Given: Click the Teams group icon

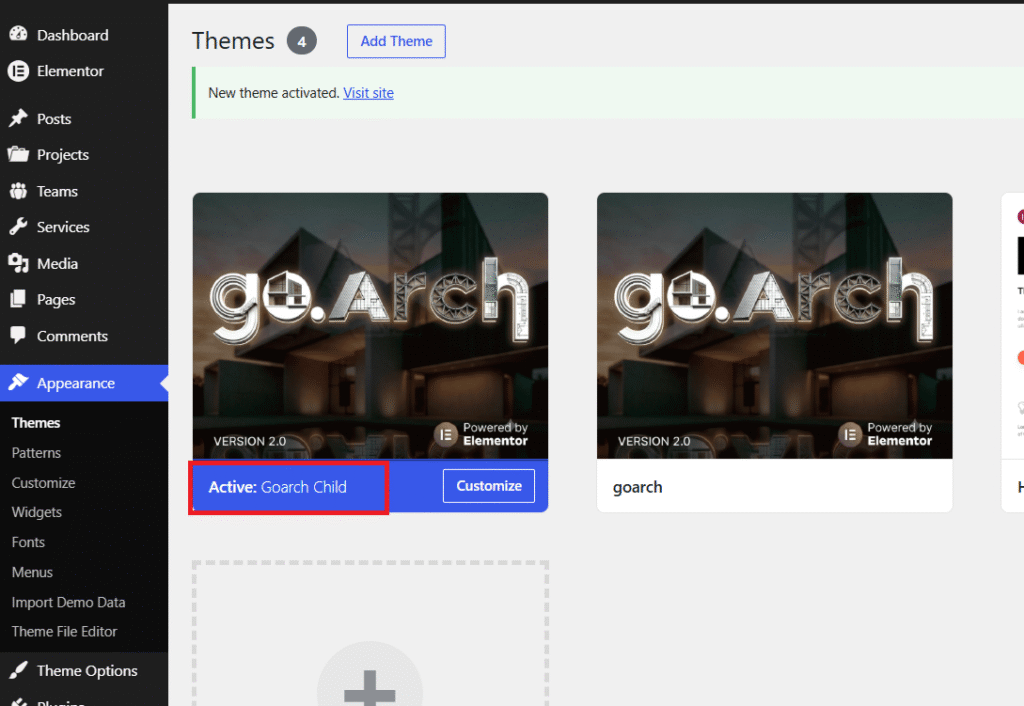Looking at the screenshot, I should click(18, 191).
